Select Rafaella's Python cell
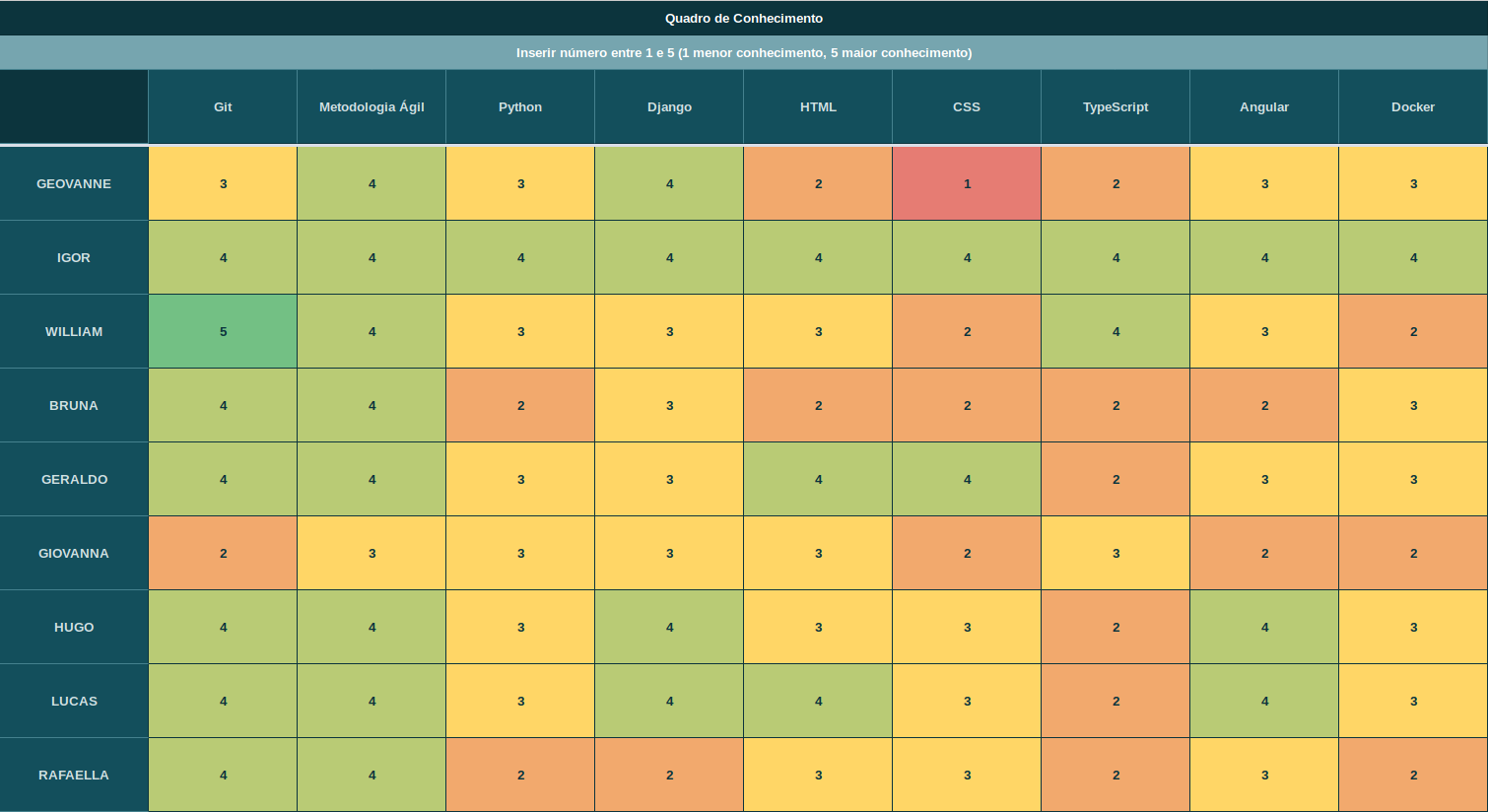This screenshot has width=1488, height=812. coord(520,775)
